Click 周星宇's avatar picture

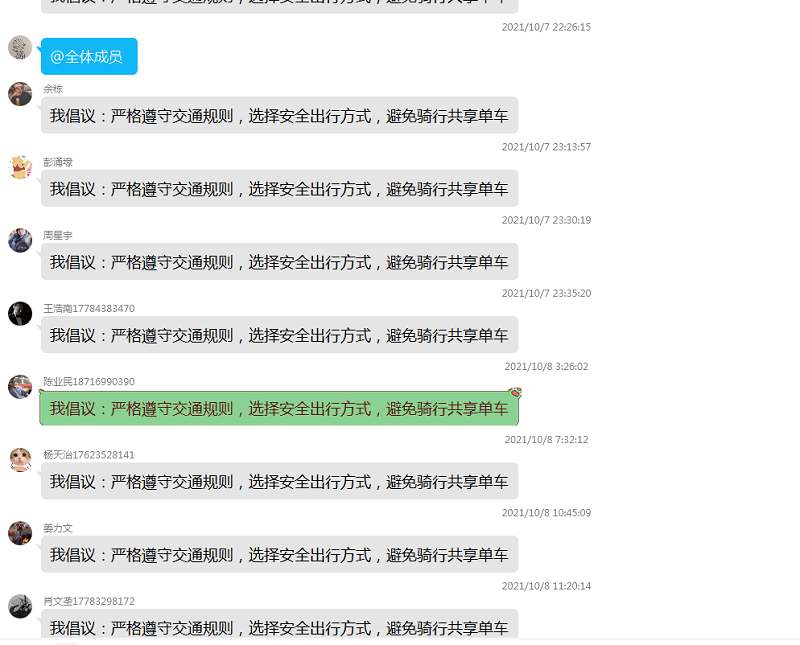(20, 240)
